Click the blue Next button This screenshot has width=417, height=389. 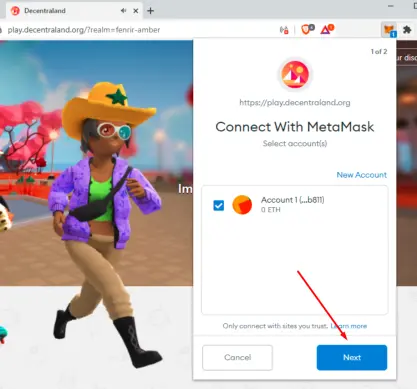(352, 357)
